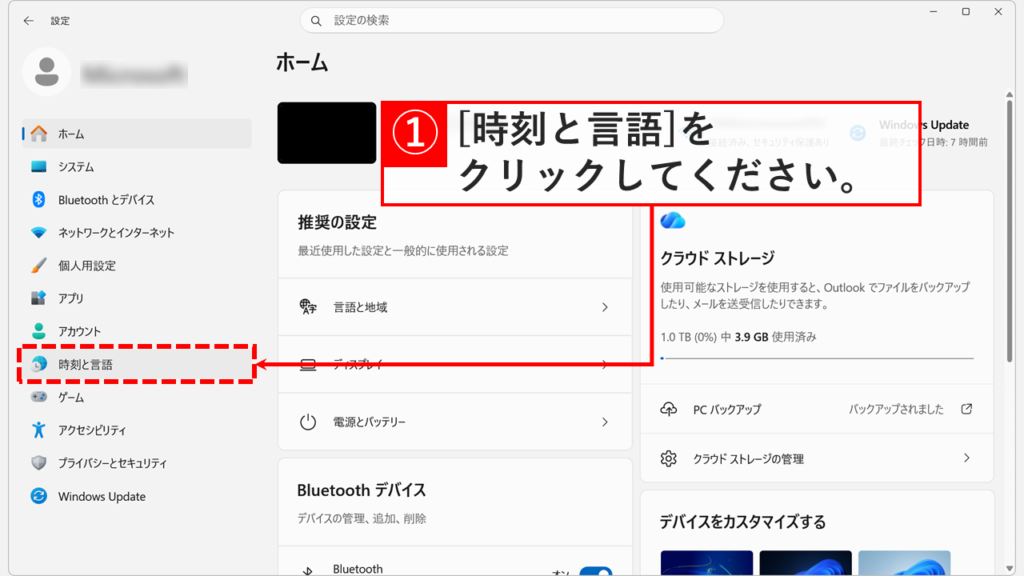Open PC バックアップ row
This screenshot has width=1024, height=576.
coord(817,409)
